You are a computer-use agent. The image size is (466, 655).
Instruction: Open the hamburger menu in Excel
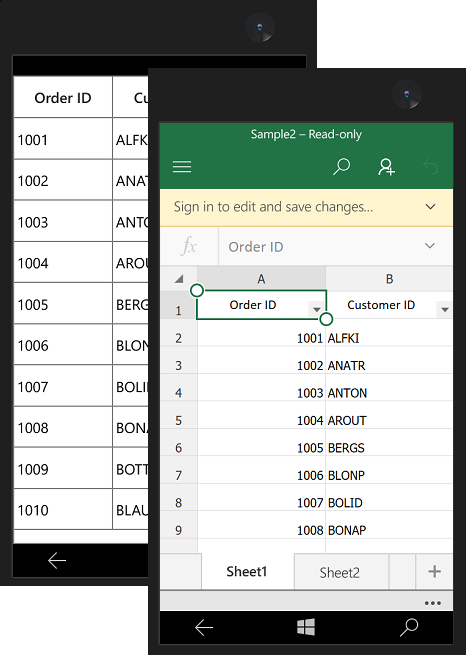tap(182, 167)
